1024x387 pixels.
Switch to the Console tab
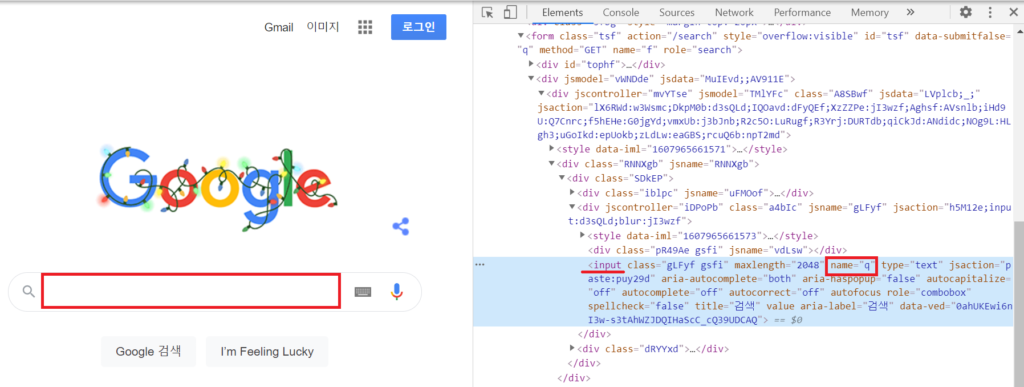[x=620, y=12]
